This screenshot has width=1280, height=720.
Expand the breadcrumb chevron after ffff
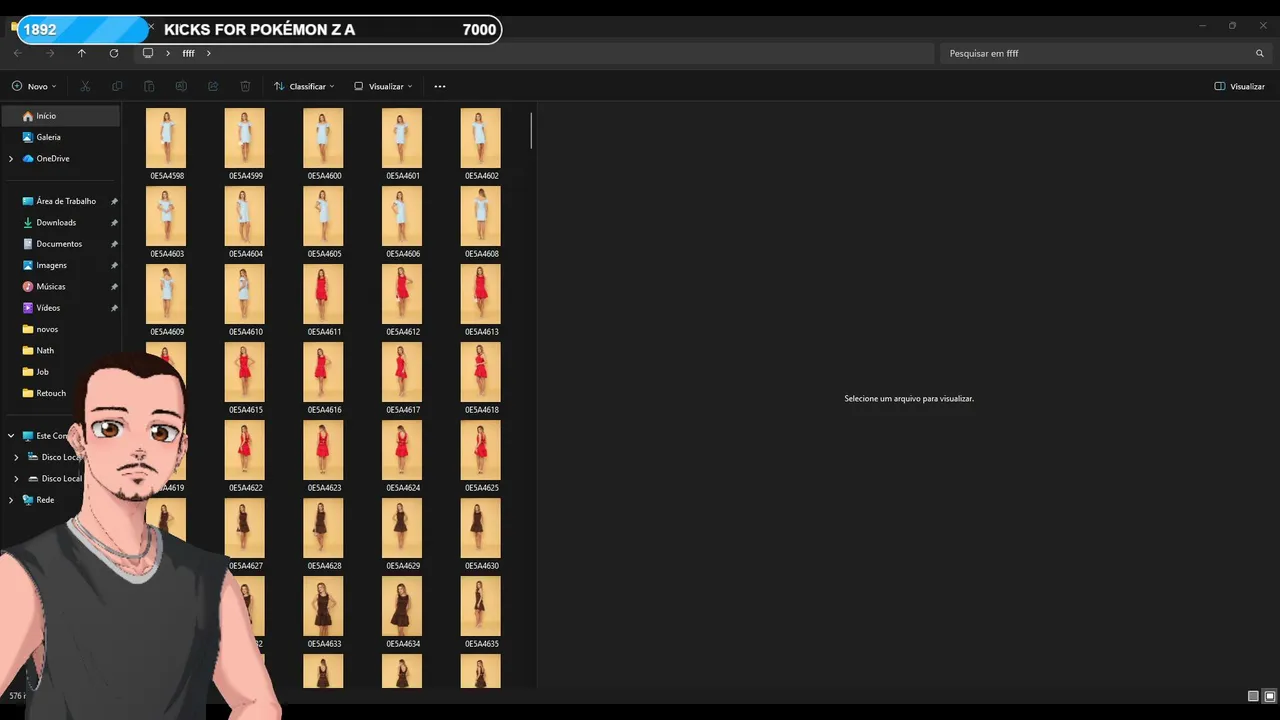[x=209, y=53]
